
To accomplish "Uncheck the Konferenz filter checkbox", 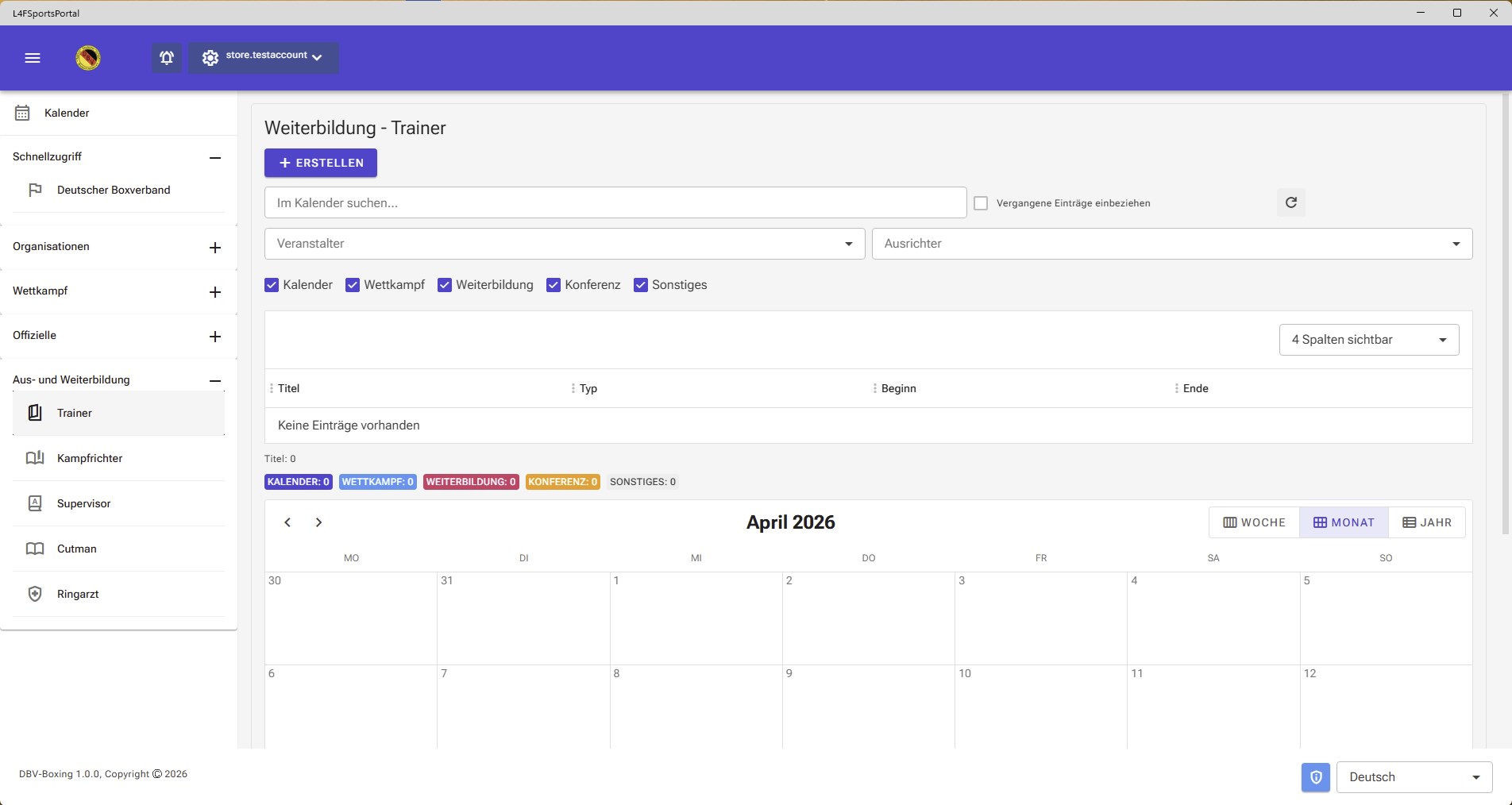I will pyautogui.click(x=553, y=285).
